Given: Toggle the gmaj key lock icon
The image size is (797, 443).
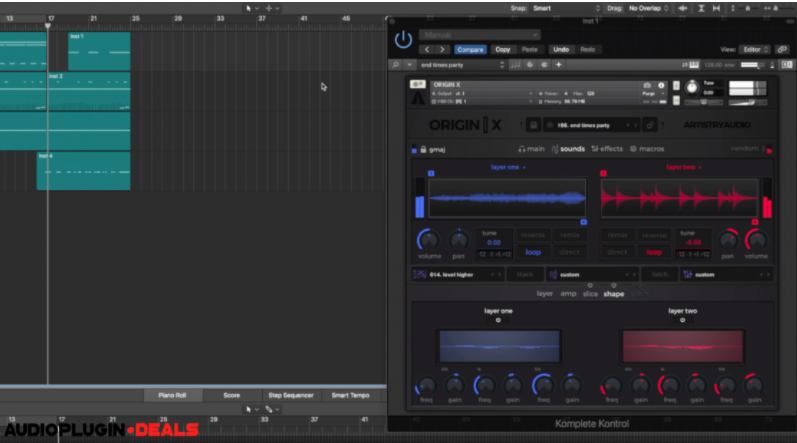Looking at the screenshot, I should [x=423, y=149].
